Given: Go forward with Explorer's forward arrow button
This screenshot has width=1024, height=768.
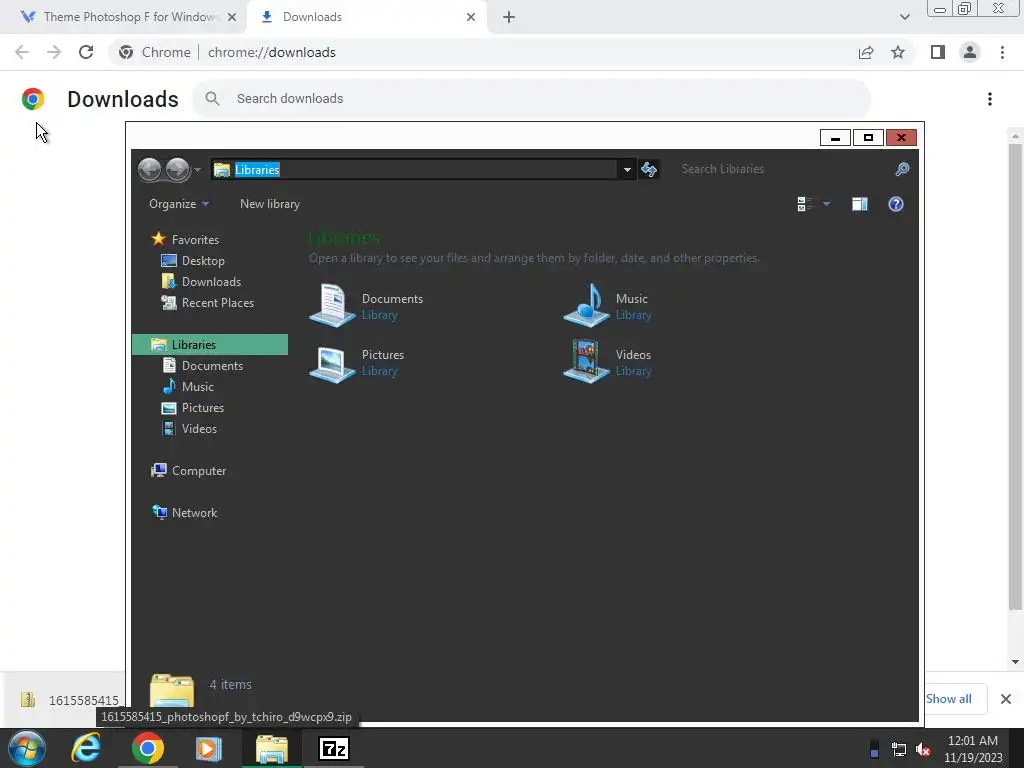Looking at the screenshot, I should click(x=178, y=170).
